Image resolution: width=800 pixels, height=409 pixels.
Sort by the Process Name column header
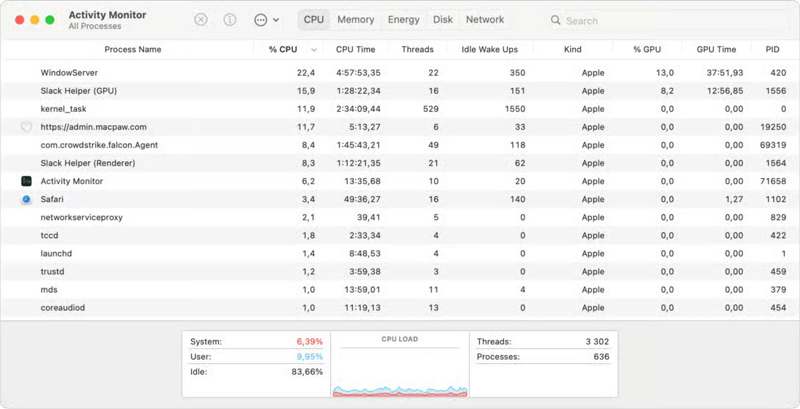coord(133,49)
